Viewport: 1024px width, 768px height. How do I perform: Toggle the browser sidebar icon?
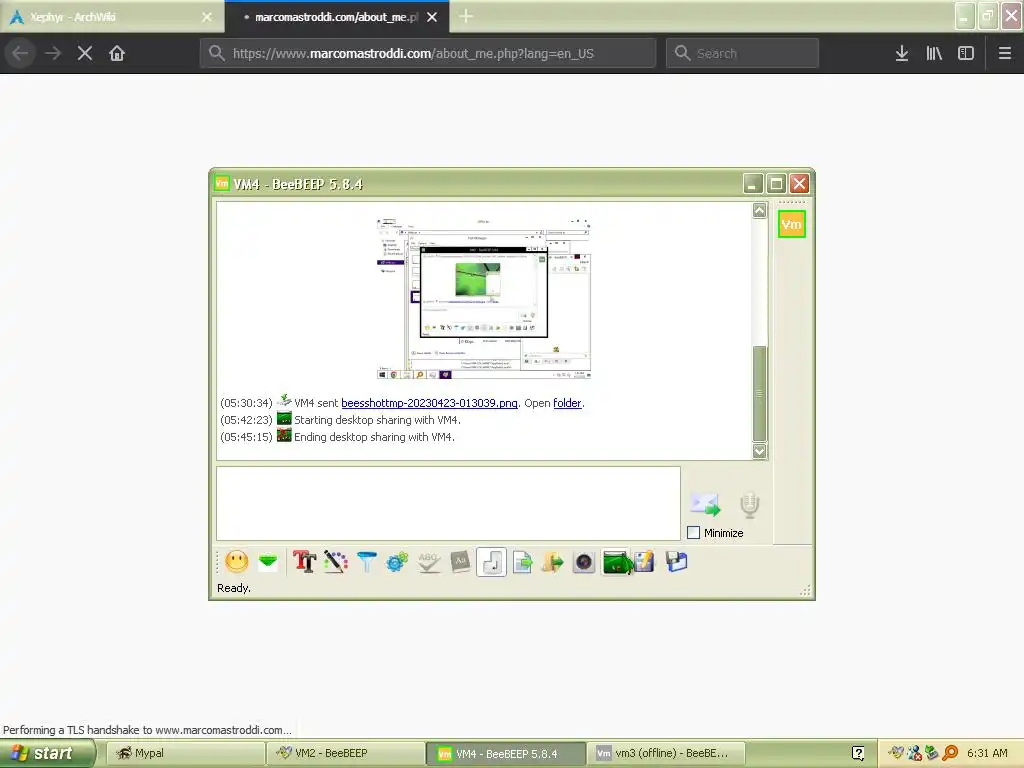tap(966, 53)
